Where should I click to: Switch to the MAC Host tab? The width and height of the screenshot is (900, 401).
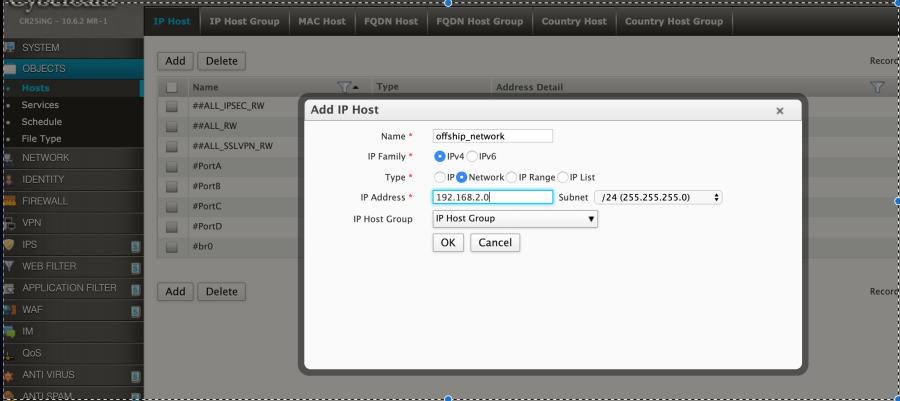321,21
